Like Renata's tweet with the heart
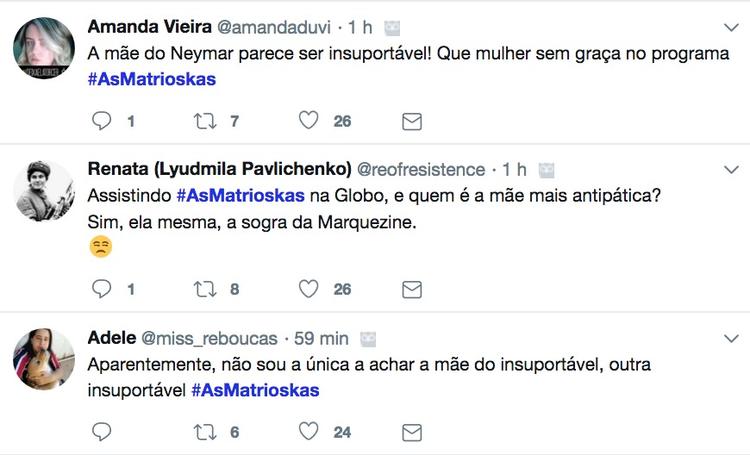 pos(310,289)
